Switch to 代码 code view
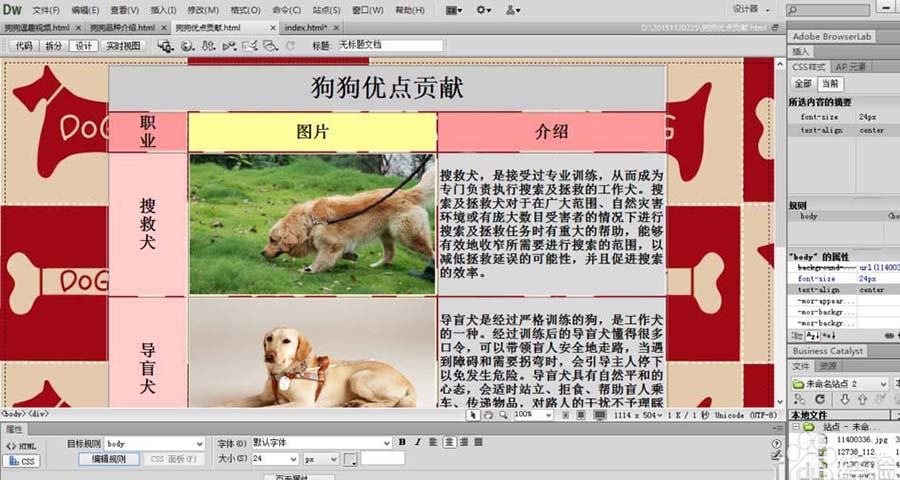 click(x=24, y=46)
